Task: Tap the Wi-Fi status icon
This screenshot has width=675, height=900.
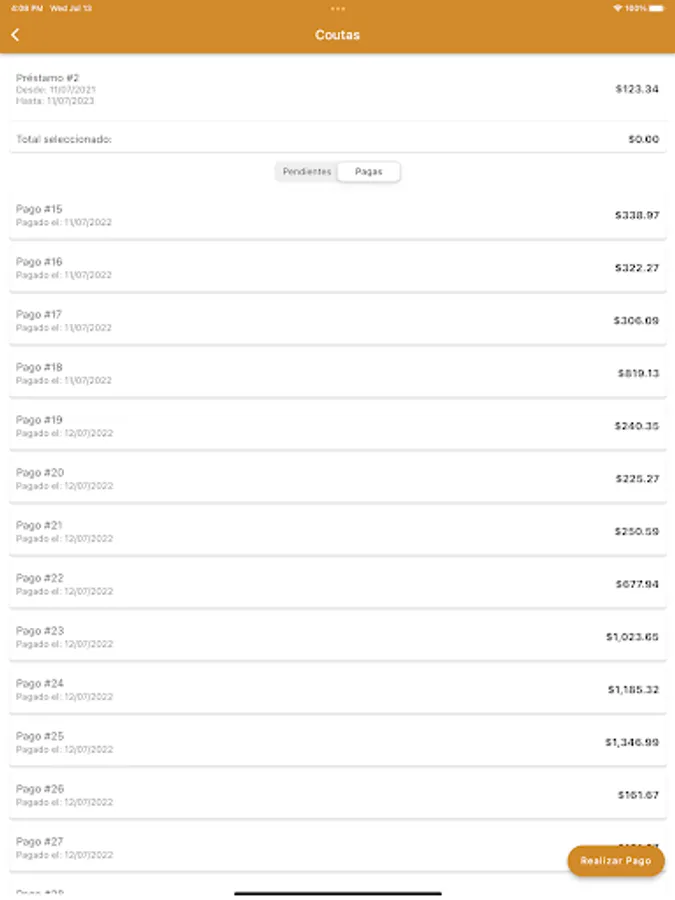Action: point(617,8)
